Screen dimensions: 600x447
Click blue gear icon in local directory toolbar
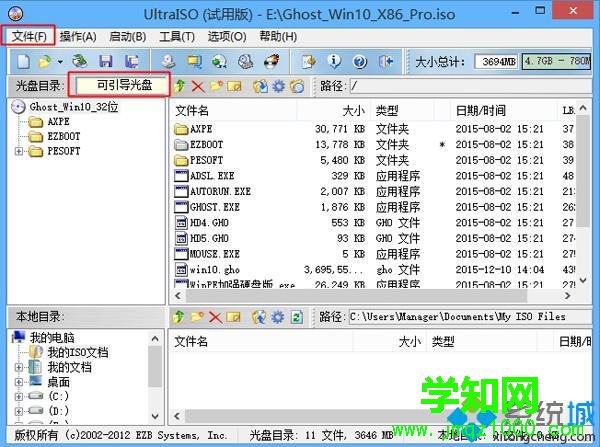tap(278, 317)
